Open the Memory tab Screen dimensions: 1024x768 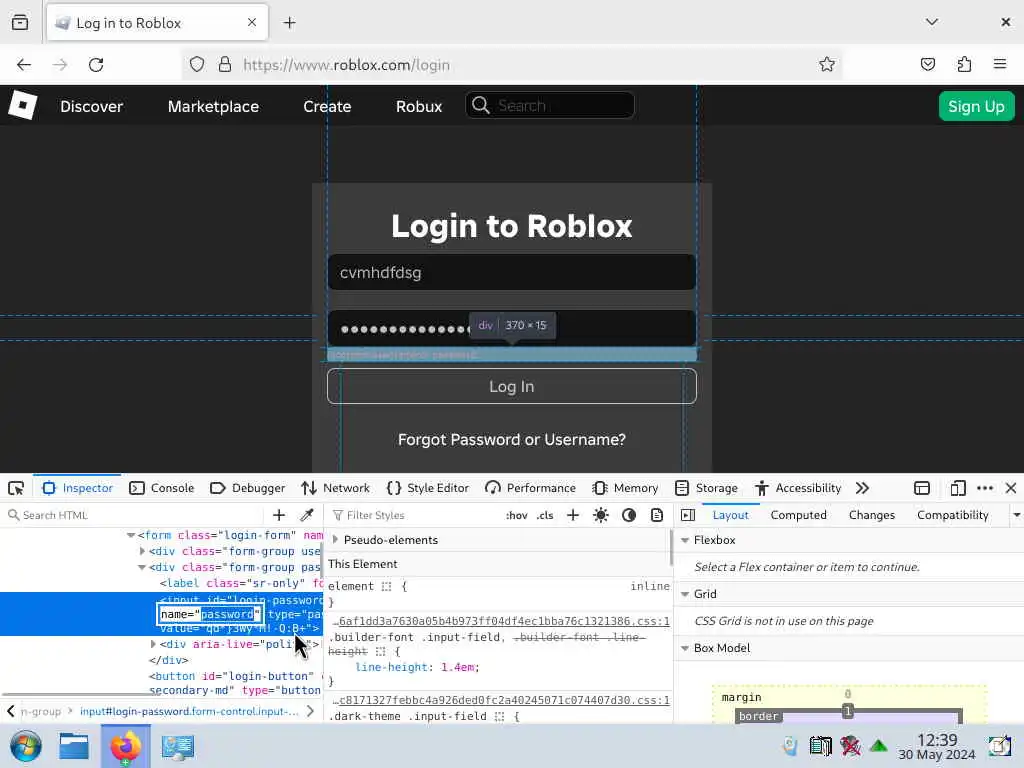(625, 488)
